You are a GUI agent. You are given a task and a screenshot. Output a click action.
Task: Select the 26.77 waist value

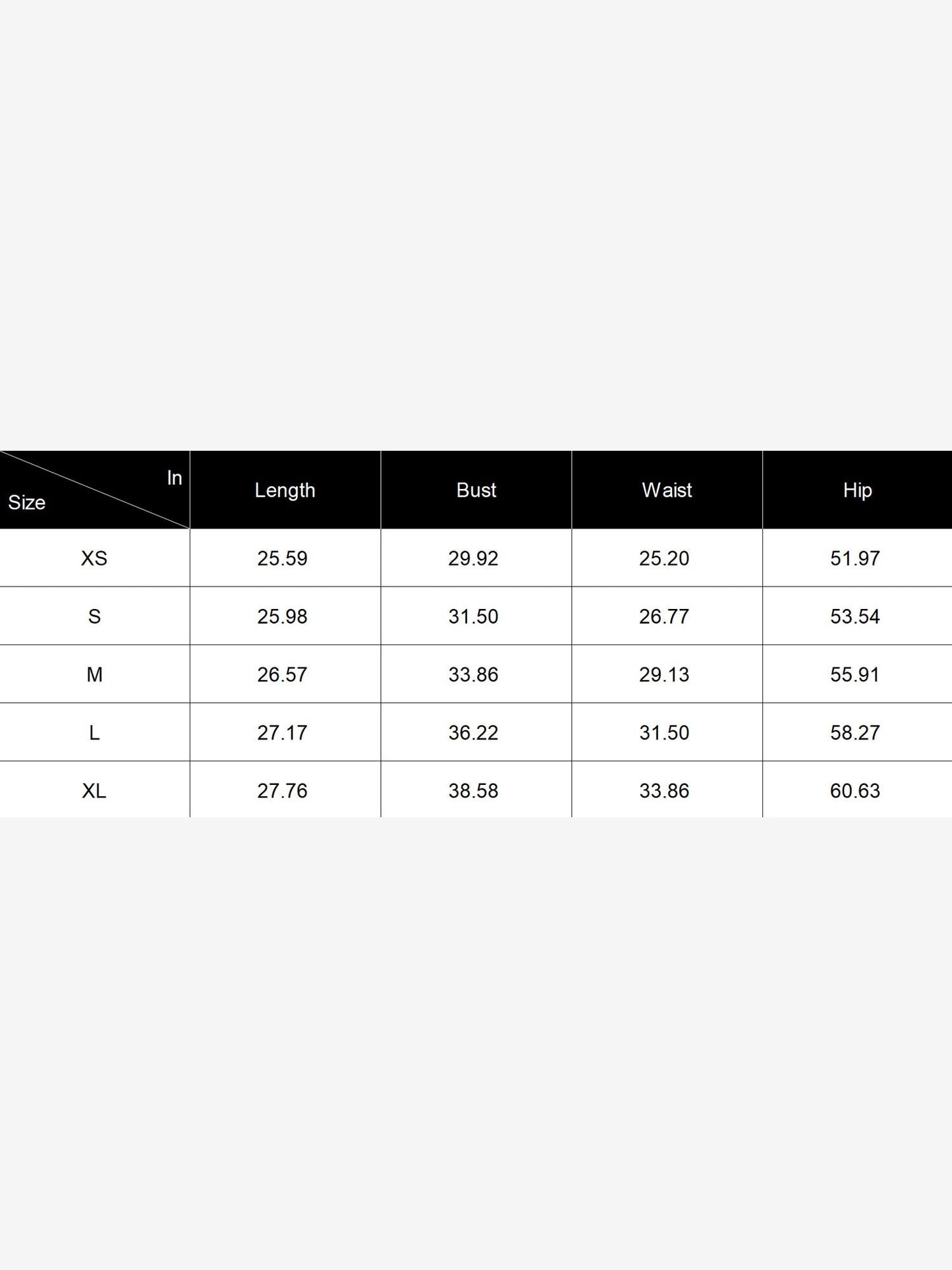664,616
